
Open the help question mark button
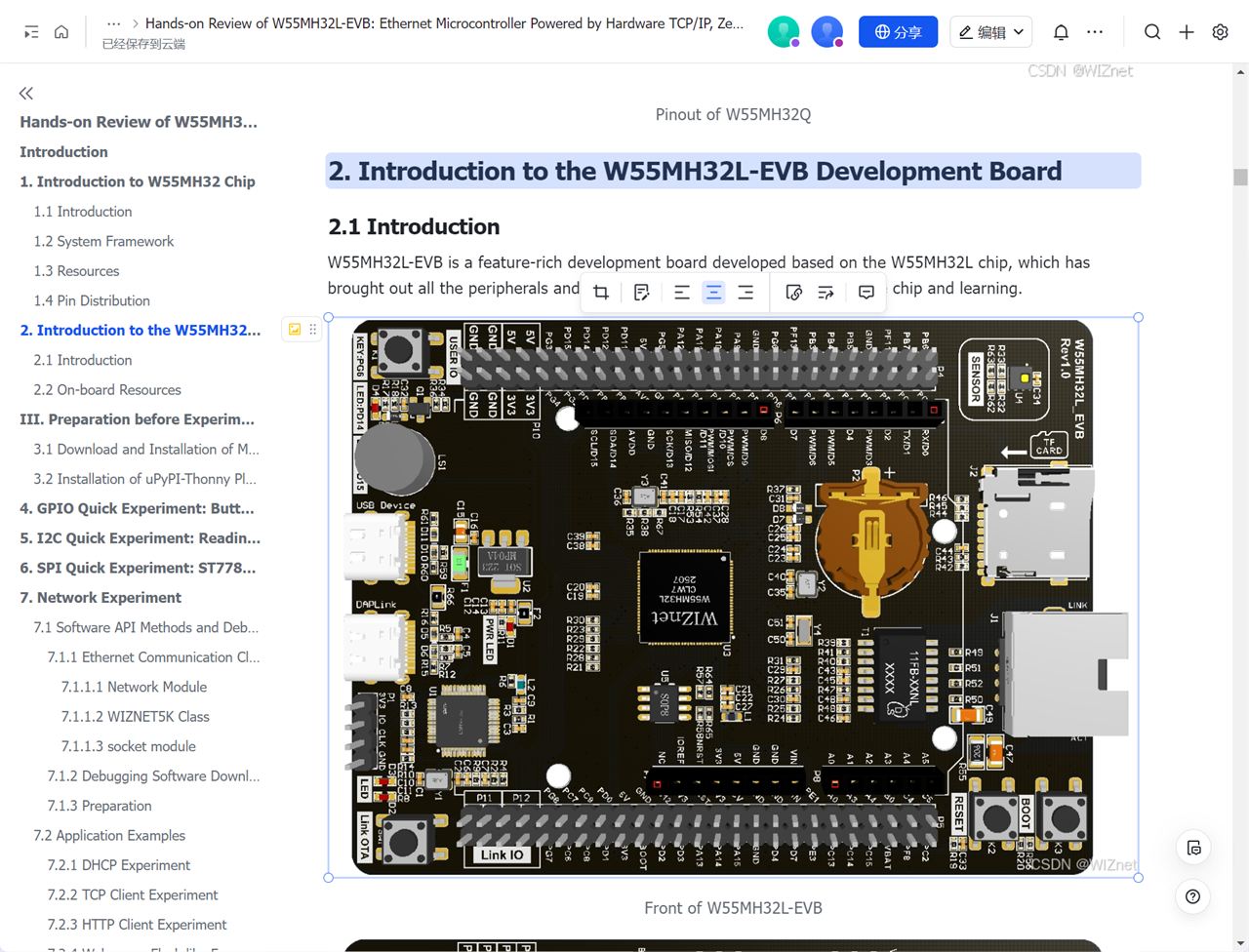(x=1192, y=896)
